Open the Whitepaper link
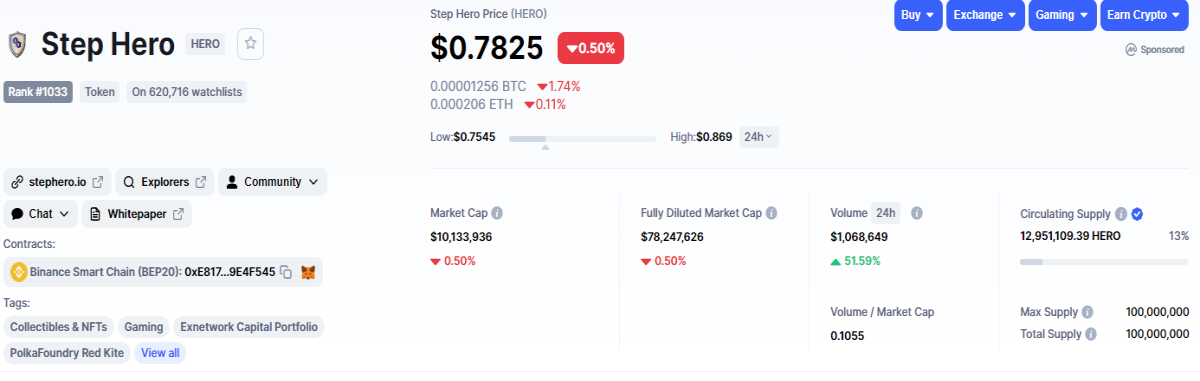Image resolution: width=1200 pixels, height=381 pixels. coord(137,214)
